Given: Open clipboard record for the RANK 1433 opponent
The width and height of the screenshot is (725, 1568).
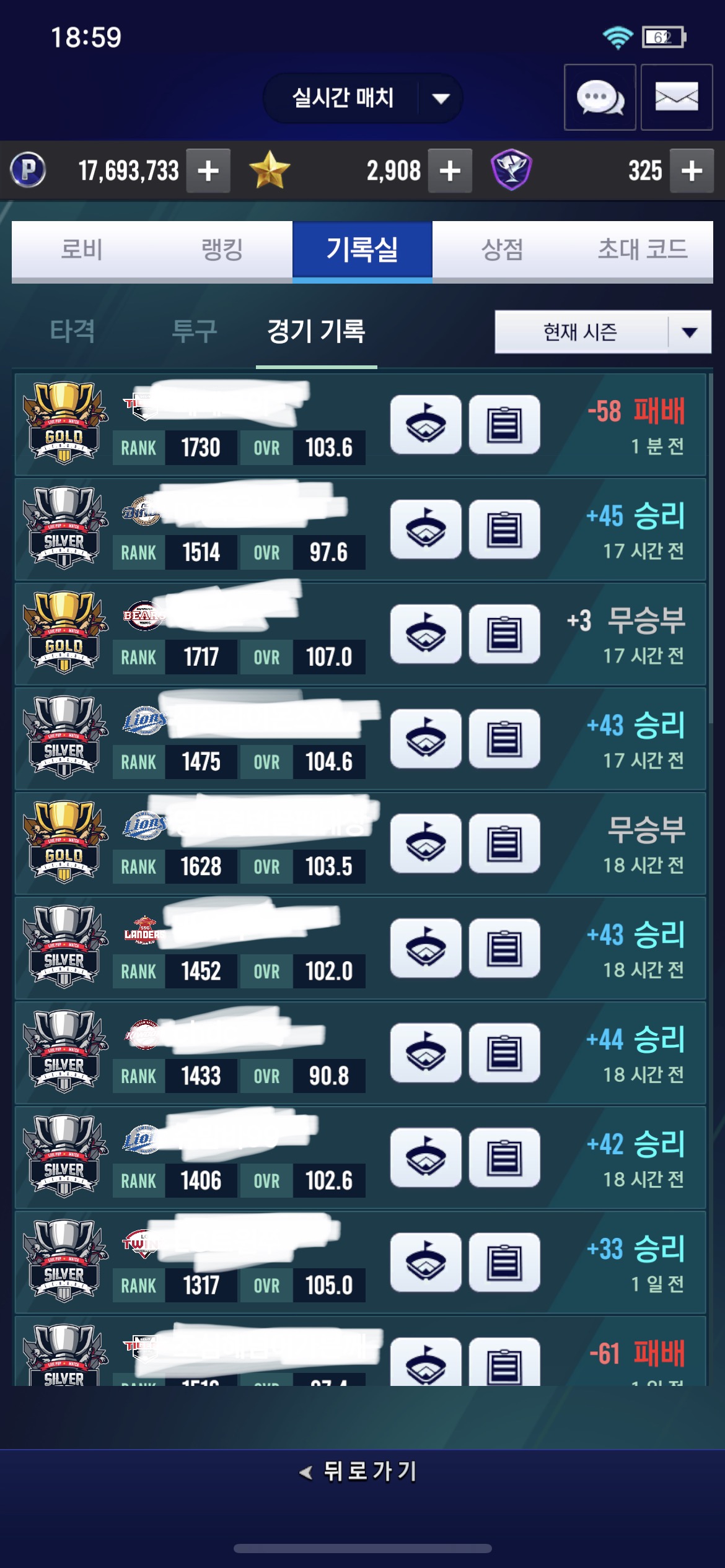Looking at the screenshot, I should click(x=504, y=1053).
